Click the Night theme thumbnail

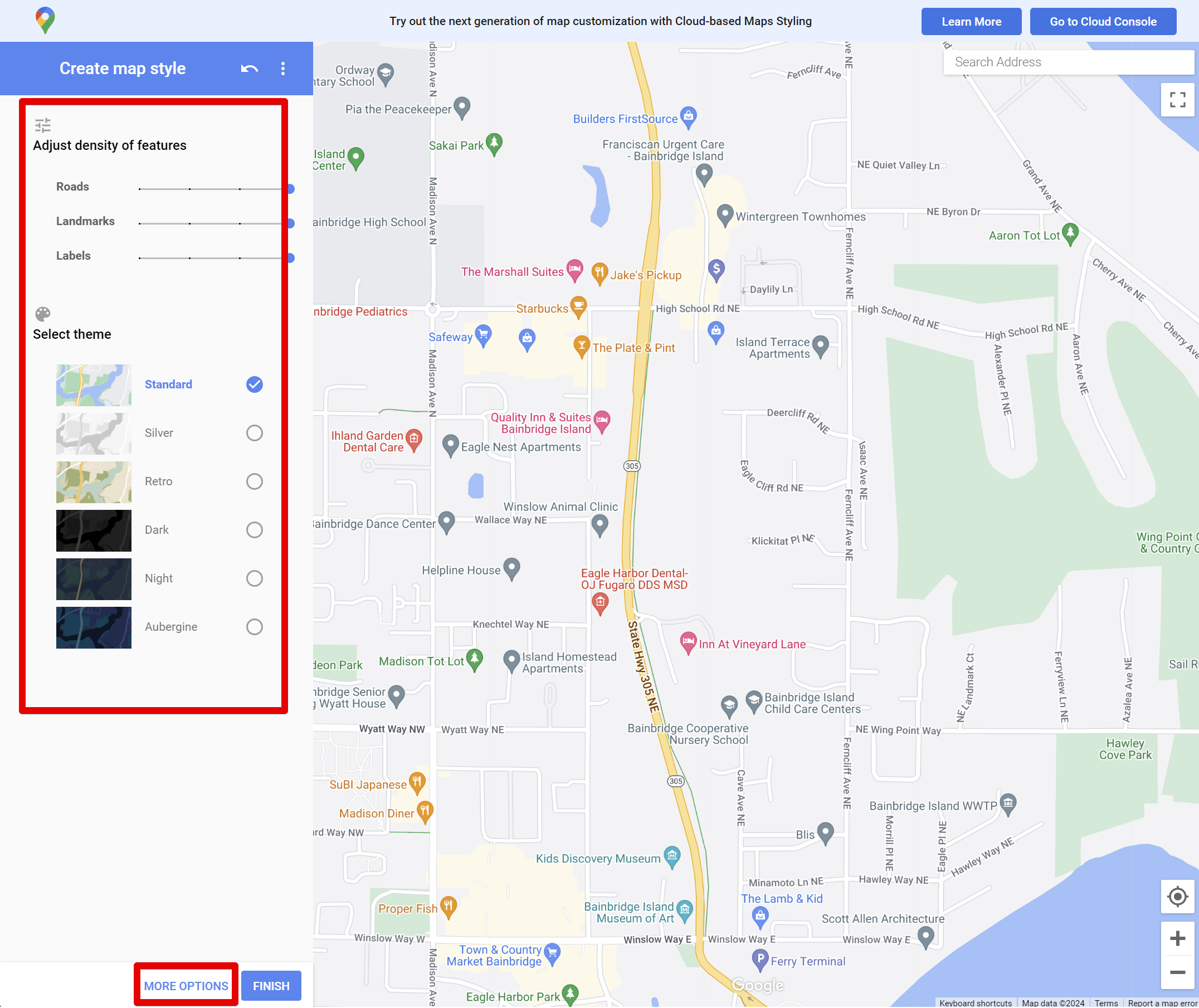tap(94, 580)
